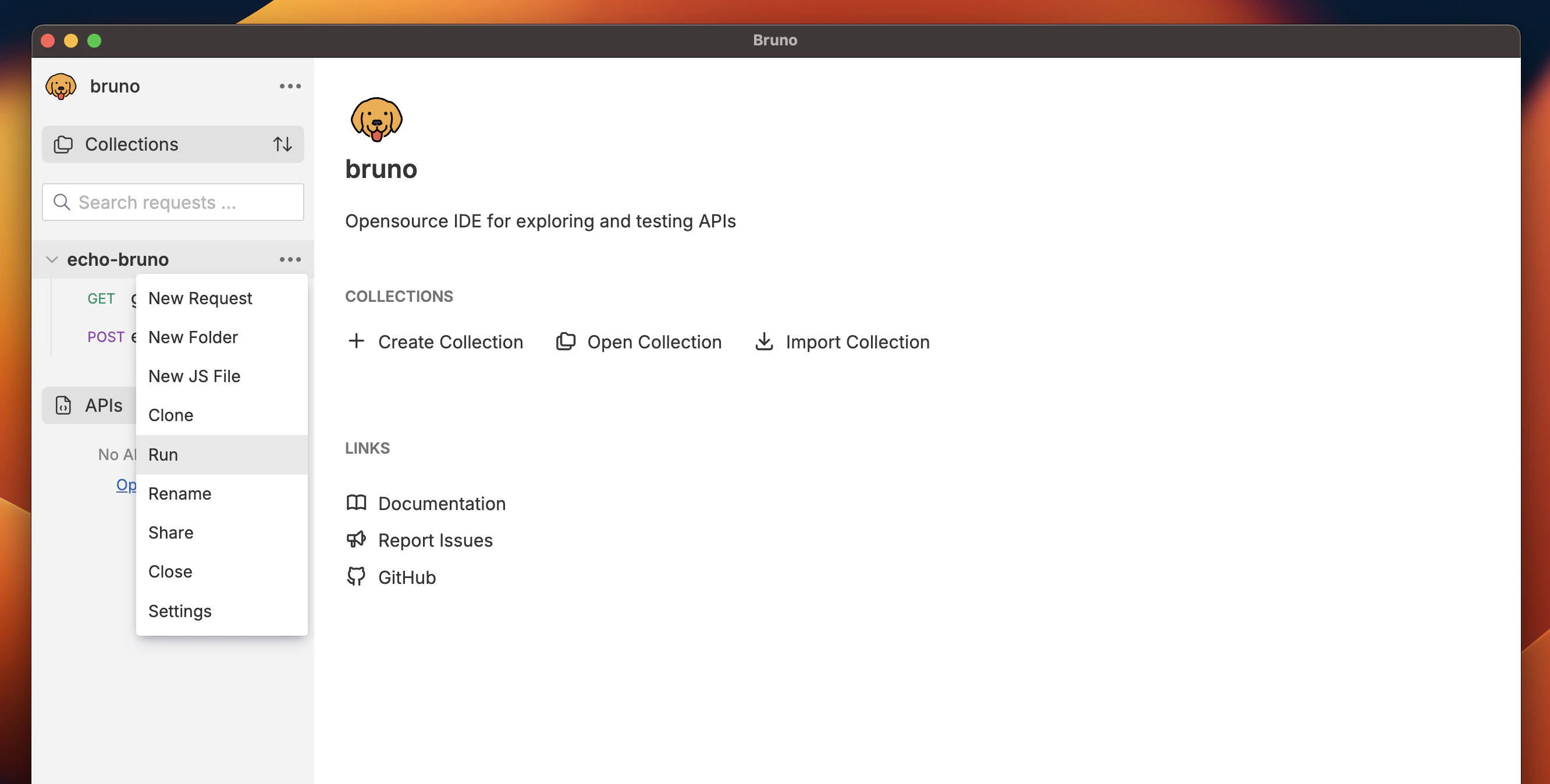This screenshot has height=784, width=1550.
Task: Click Settings in the dropdown menu
Action: pos(179,611)
